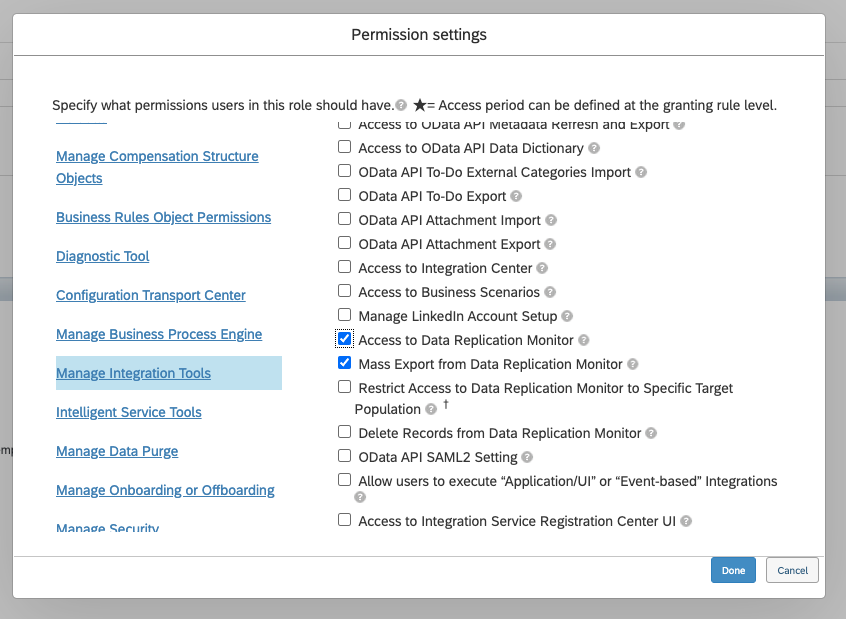
Task: Open help icon for Access to Integration Center
Action: (x=542, y=268)
